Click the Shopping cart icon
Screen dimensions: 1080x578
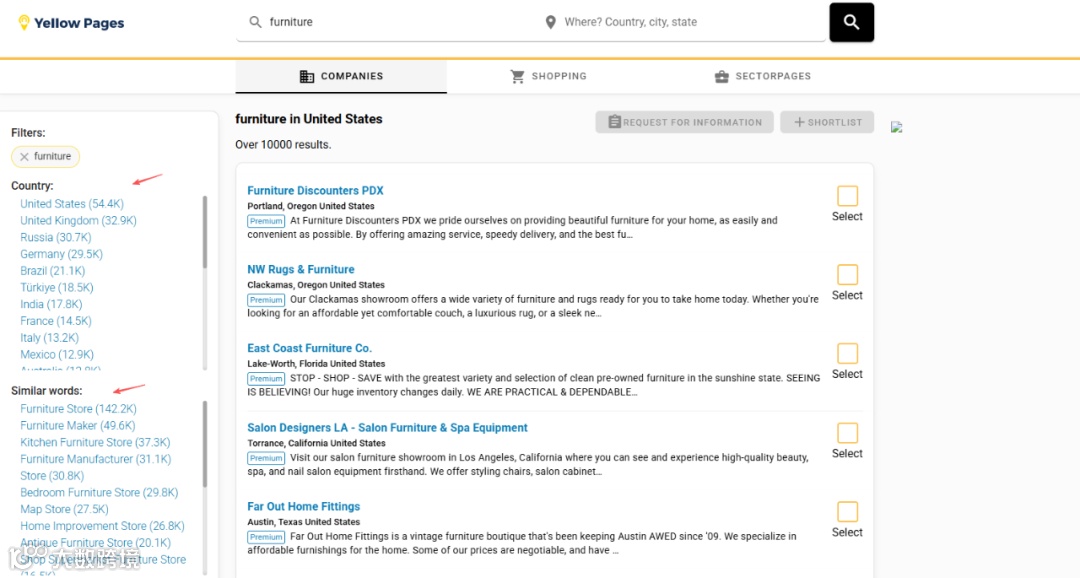(x=517, y=76)
